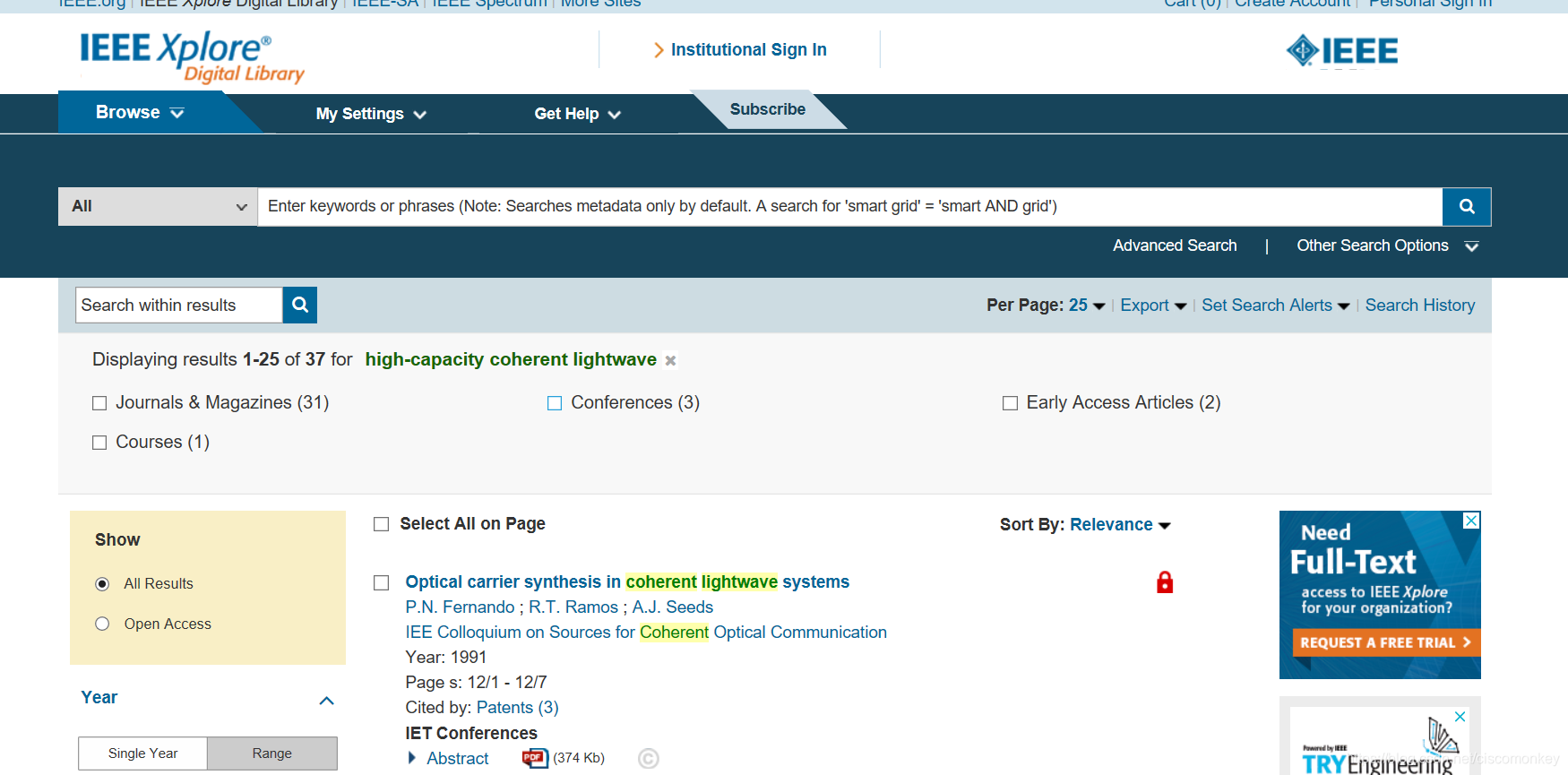Check the Journals & Magazines filter
The image size is (1568, 775).
point(99,403)
